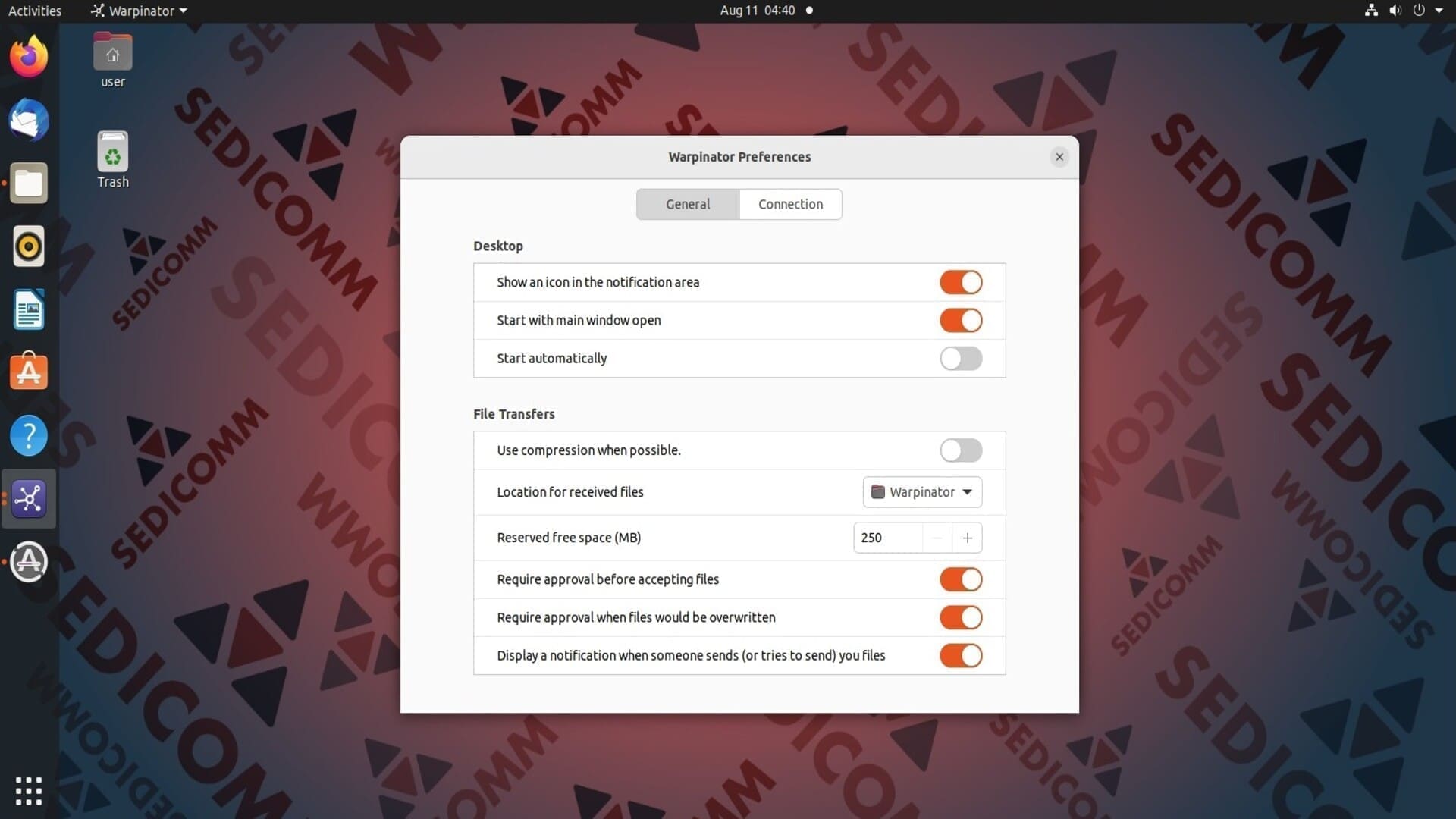Open the Help question mark icon
The width and height of the screenshot is (1456, 819).
pos(29,435)
